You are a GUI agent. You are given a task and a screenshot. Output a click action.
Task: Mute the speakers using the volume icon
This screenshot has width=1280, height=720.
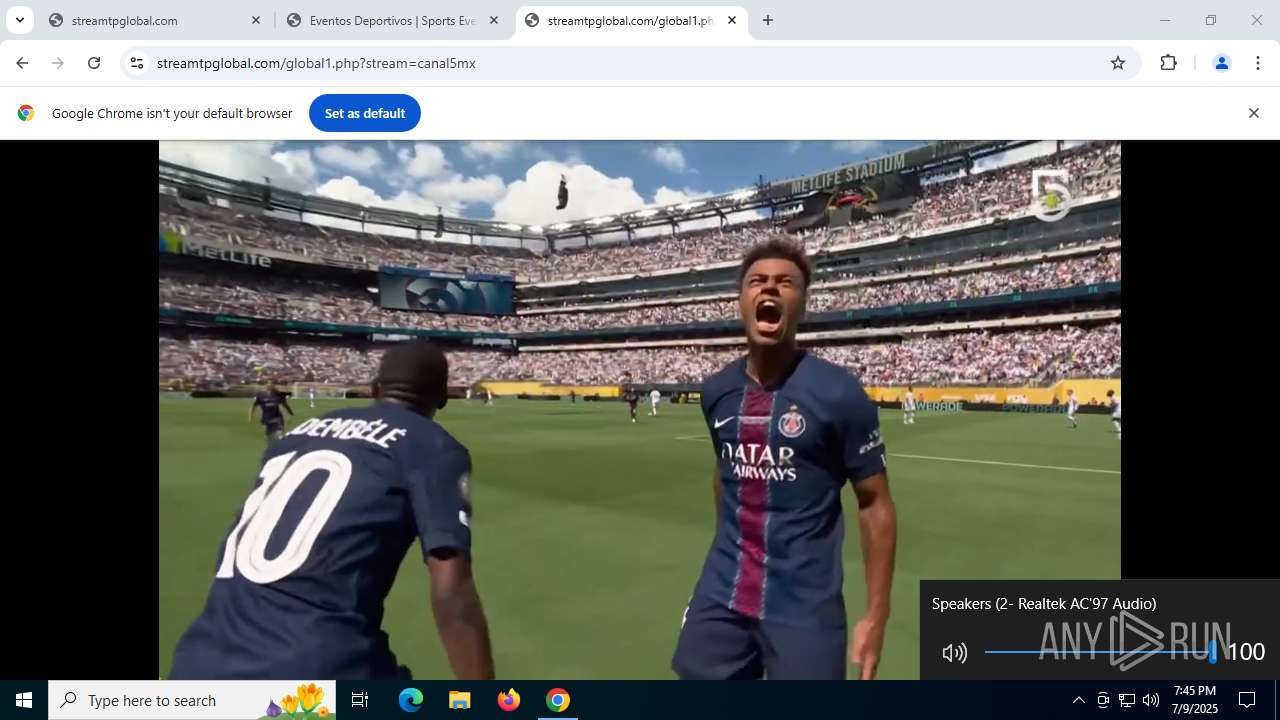(955, 653)
